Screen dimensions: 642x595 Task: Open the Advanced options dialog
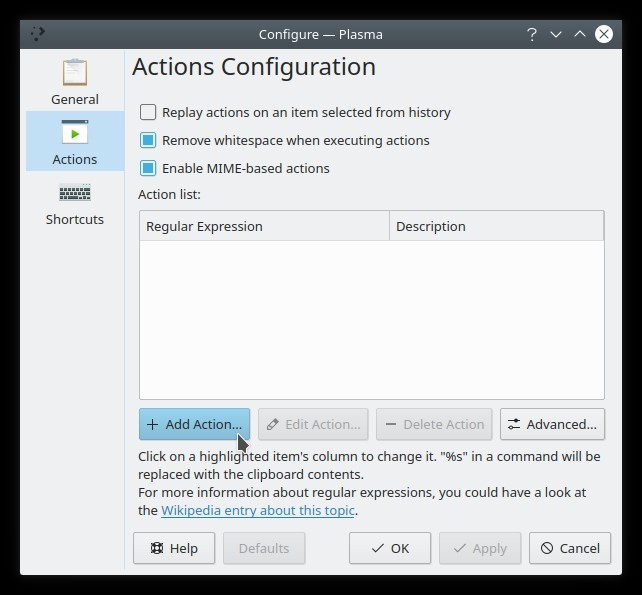(552, 424)
